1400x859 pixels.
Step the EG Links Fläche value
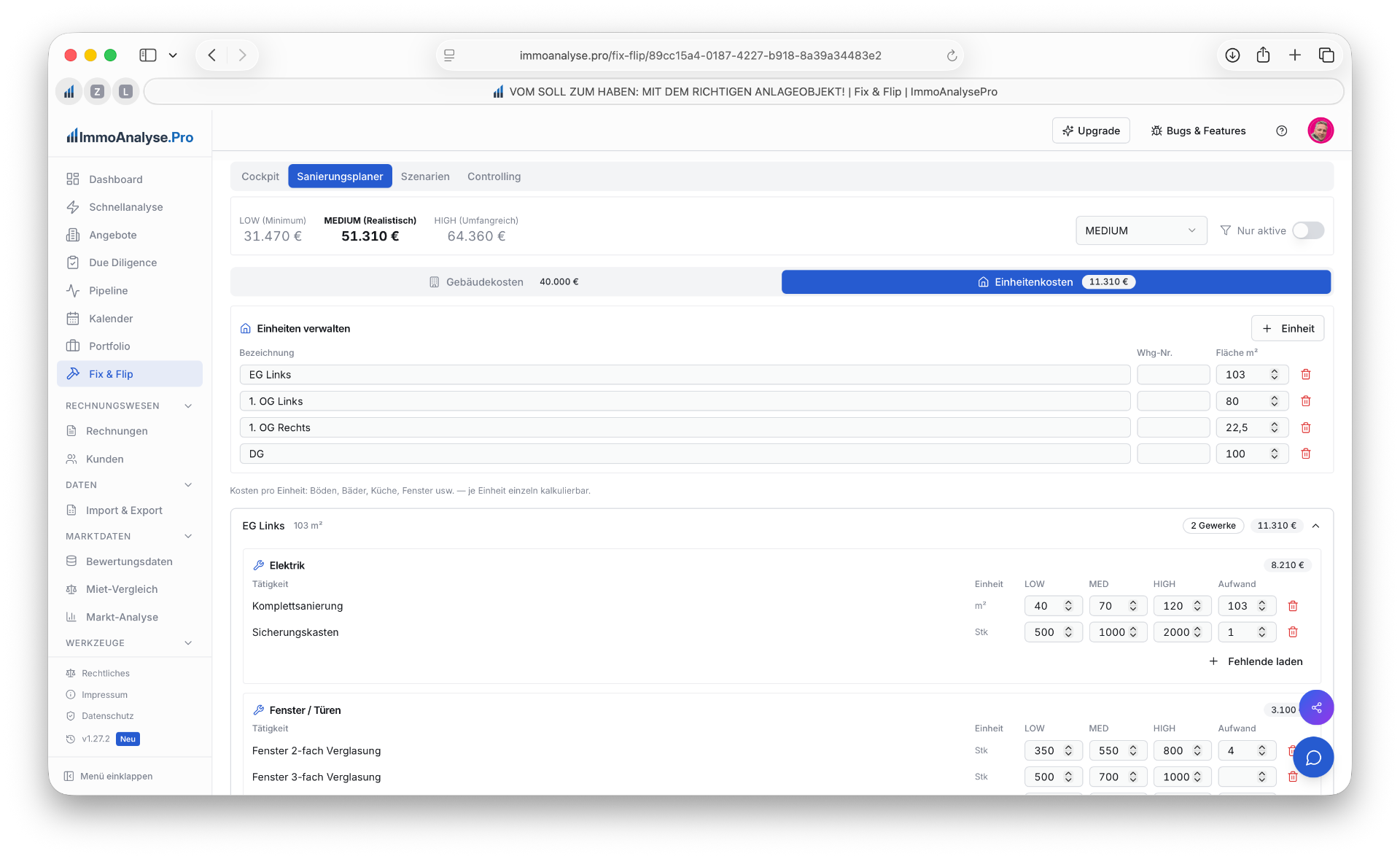[1275, 374]
